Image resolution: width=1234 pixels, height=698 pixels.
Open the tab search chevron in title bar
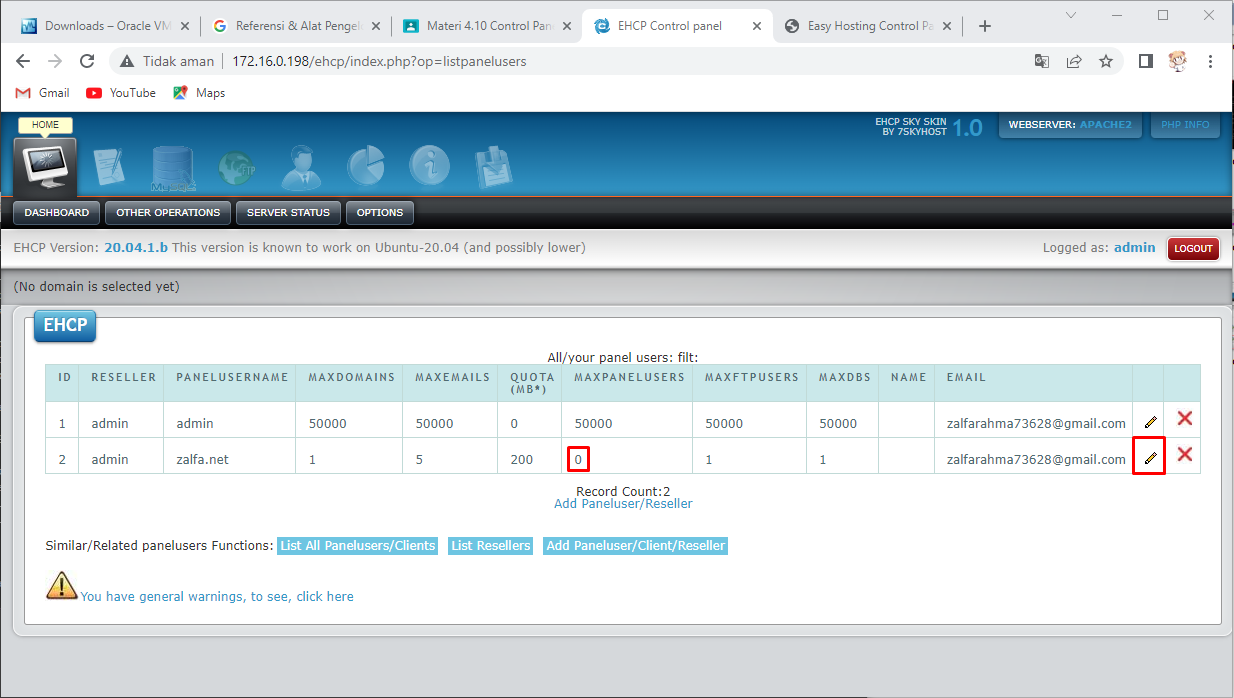(x=1071, y=15)
